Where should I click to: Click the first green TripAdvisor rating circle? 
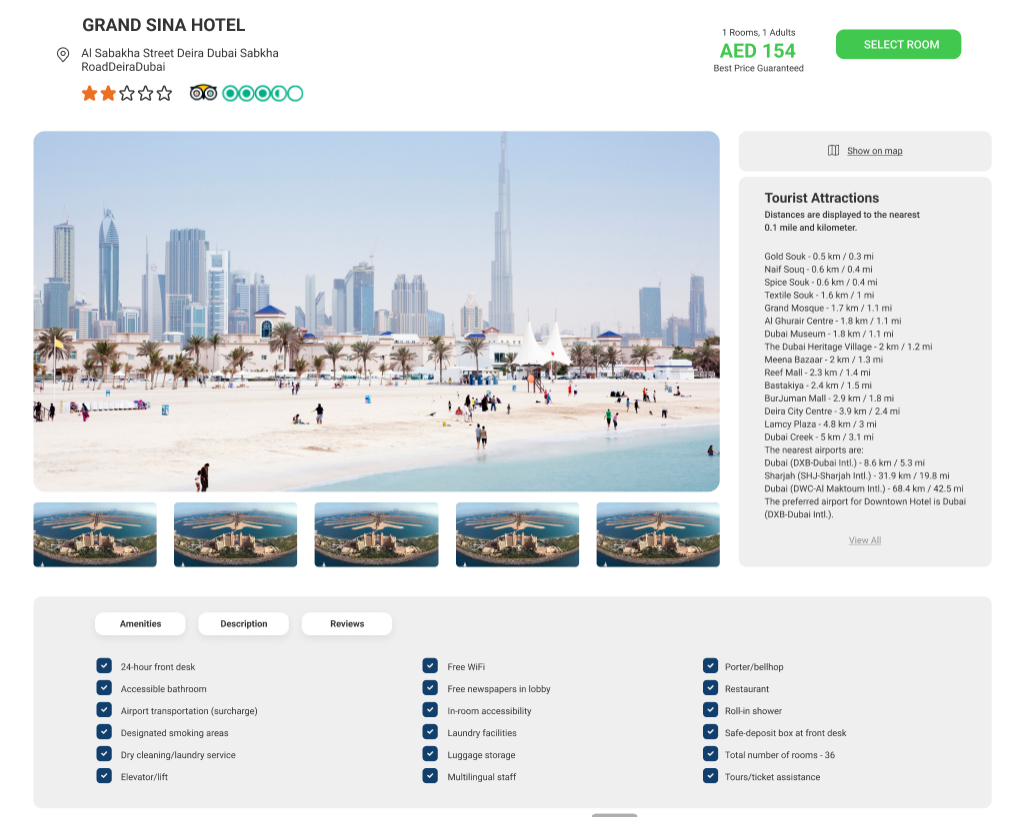pyautogui.click(x=230, y=93)
